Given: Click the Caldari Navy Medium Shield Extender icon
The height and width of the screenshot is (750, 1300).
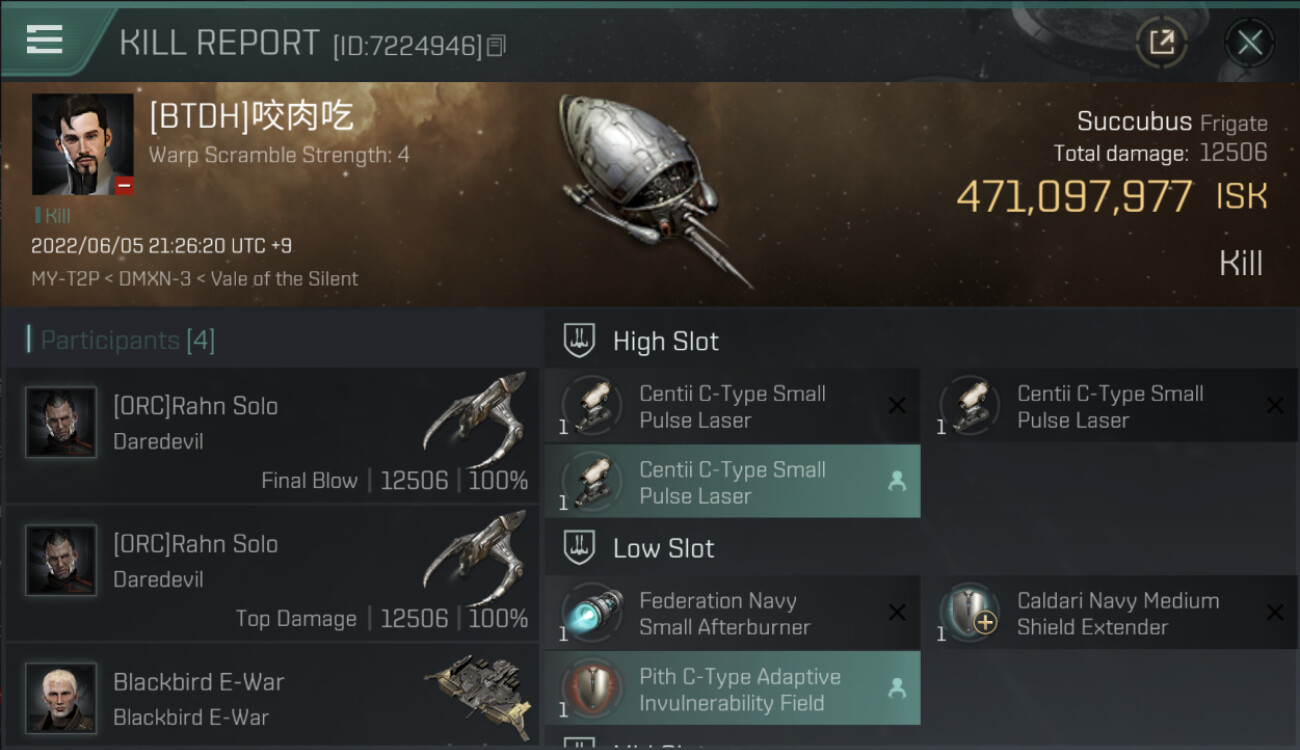Looking at the screenshot, I should (x=969, y=612).
